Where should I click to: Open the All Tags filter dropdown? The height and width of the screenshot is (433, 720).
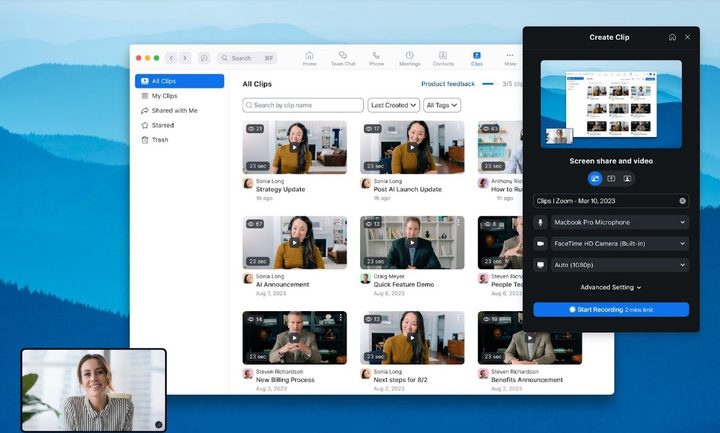click(x=441, y=105)
